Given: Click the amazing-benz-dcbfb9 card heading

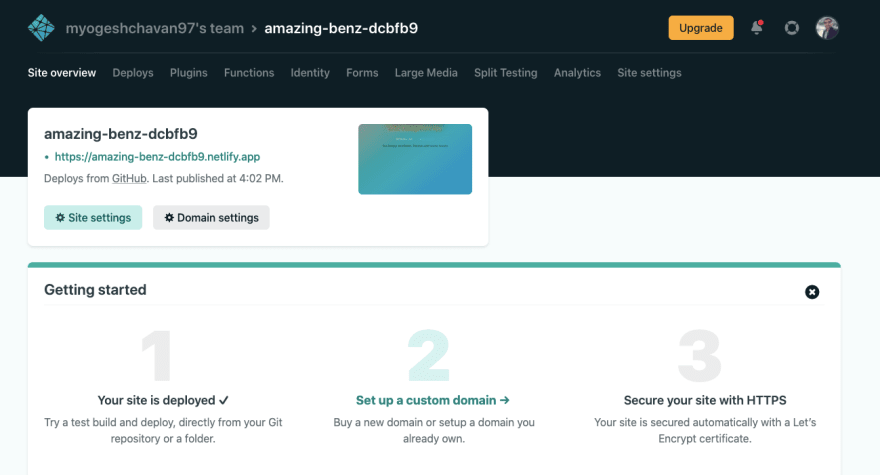Looking at the screenshot, I should coord(121,134).
